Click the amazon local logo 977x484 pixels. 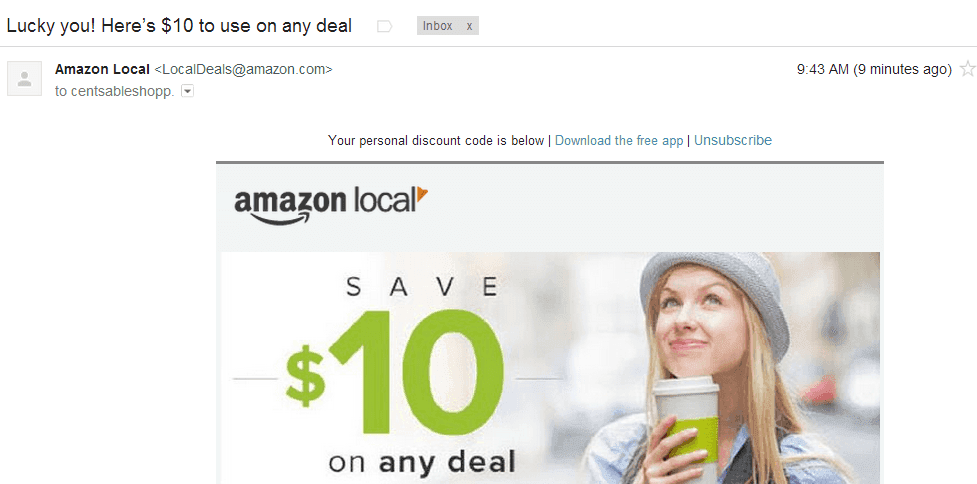[331, 204]
